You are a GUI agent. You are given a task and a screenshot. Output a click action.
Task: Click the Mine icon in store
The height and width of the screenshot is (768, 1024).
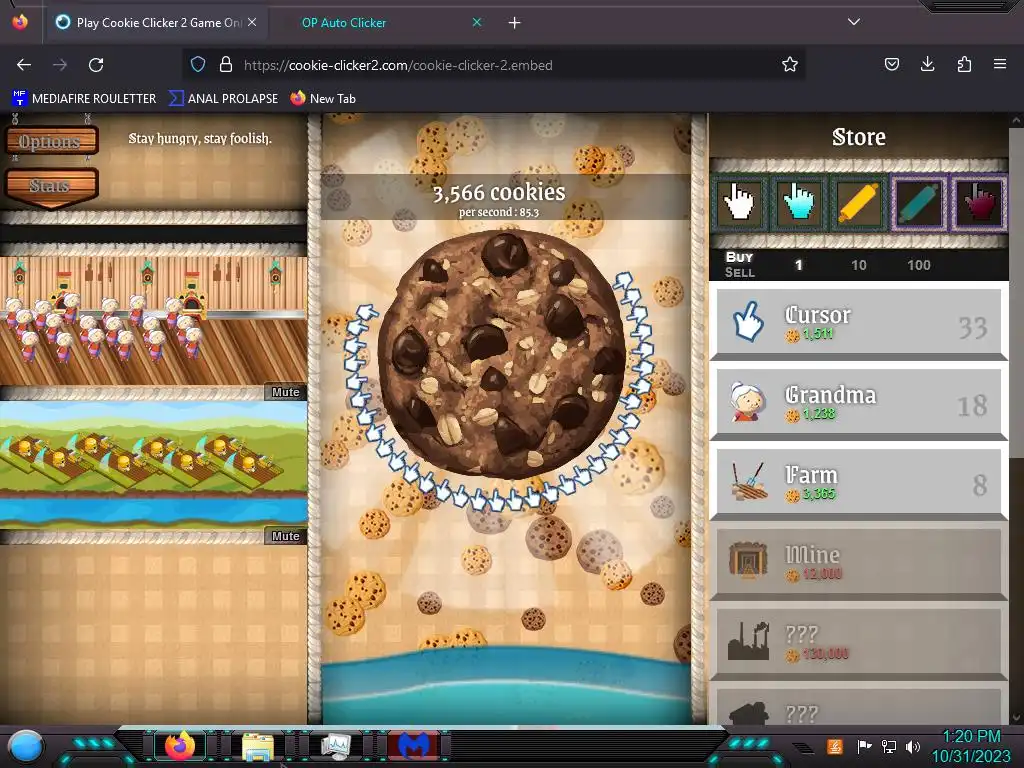click(748, 561)
